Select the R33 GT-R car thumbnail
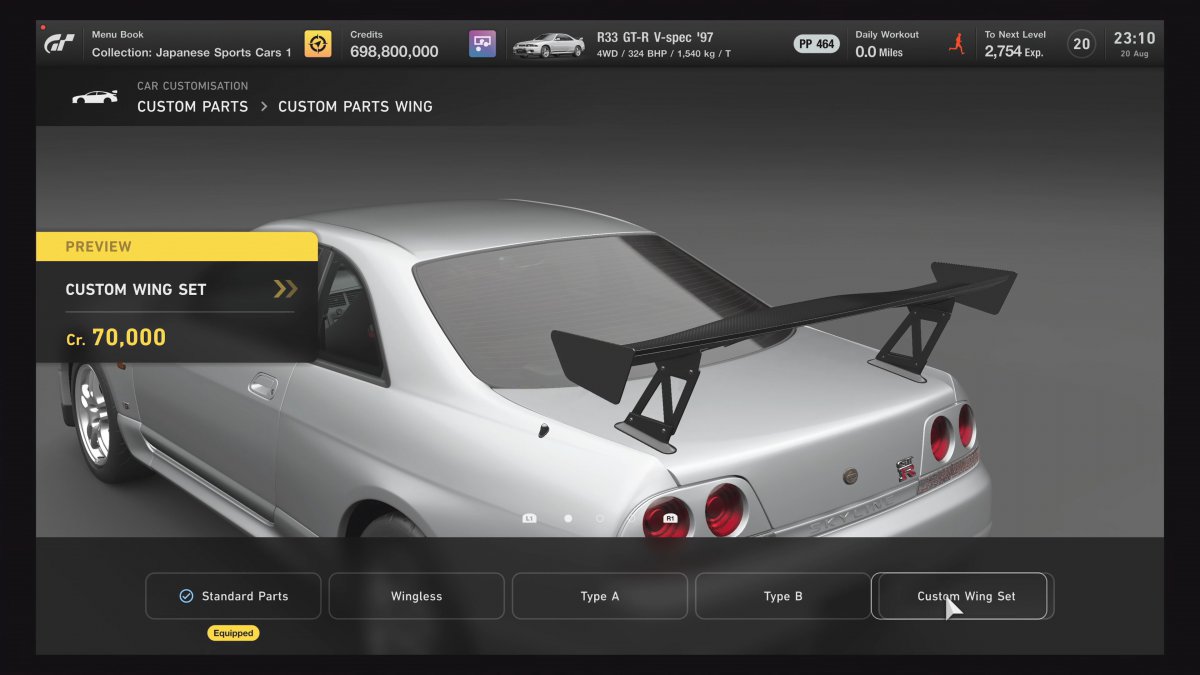 (548, 45)
